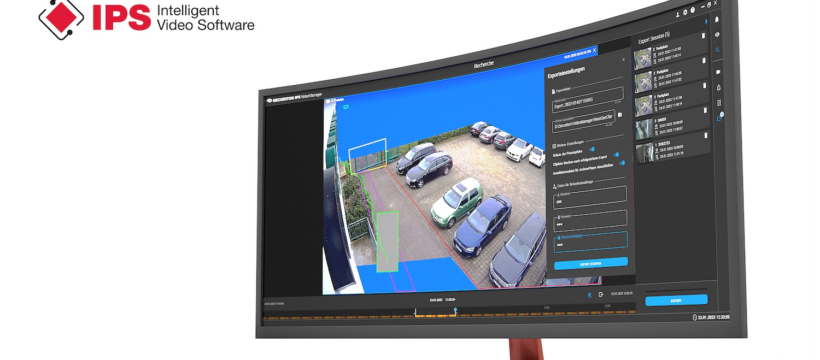Select the fourth export session thumbnail
The height and width of the screenshot is (360, 820).
pyautogui.click(x=643, y=129)
